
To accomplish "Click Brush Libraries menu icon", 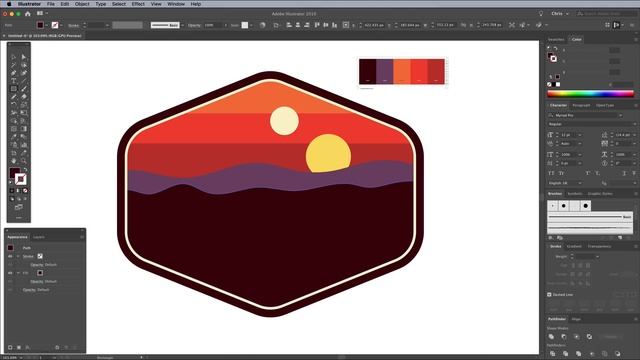I will pos(551,238).
